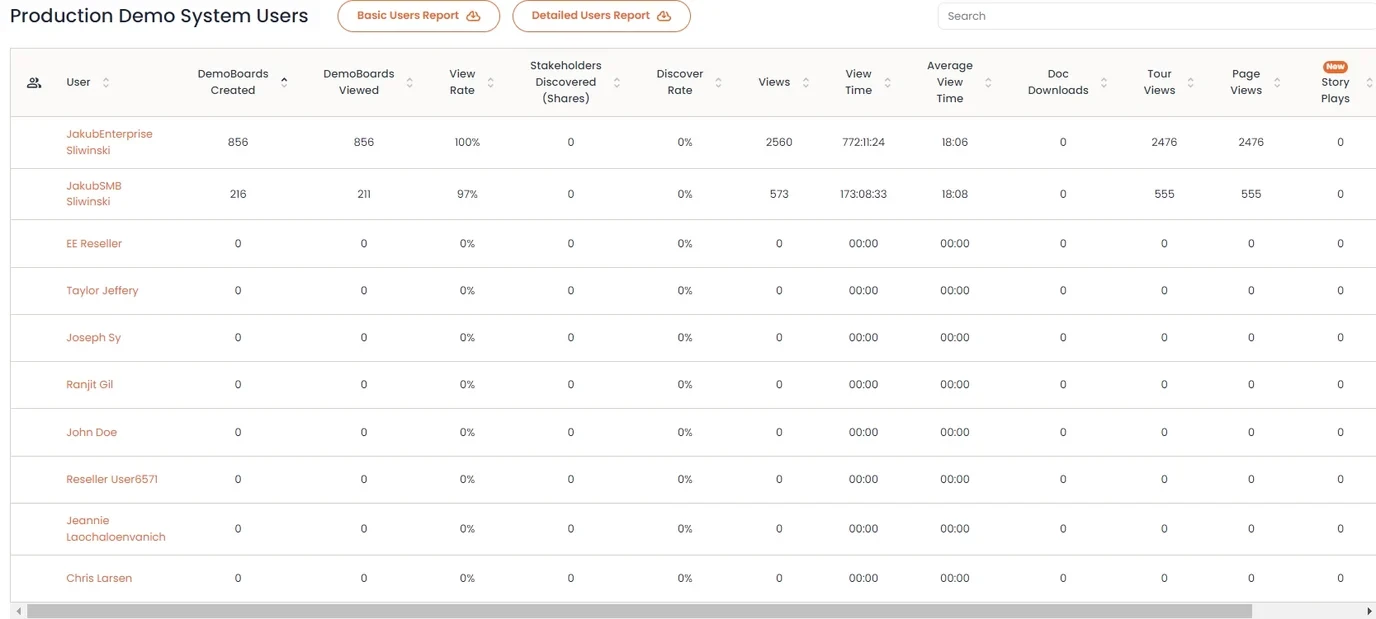Screen dimensions: 1376x619
Task: Sort the View Rate column
Action: tap(490, 83)
